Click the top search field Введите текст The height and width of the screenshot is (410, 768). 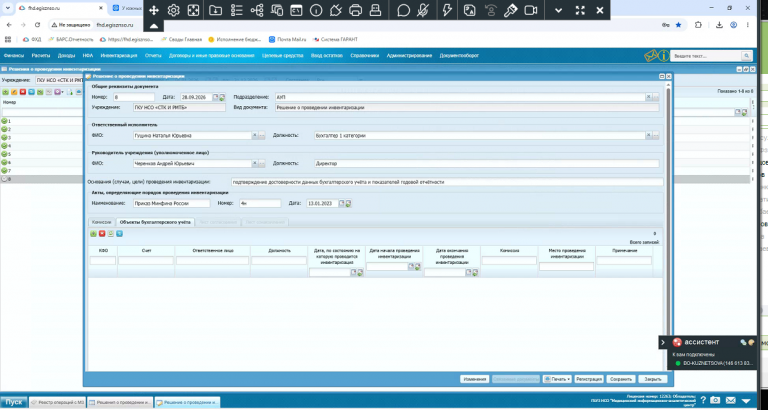(706, 56)
